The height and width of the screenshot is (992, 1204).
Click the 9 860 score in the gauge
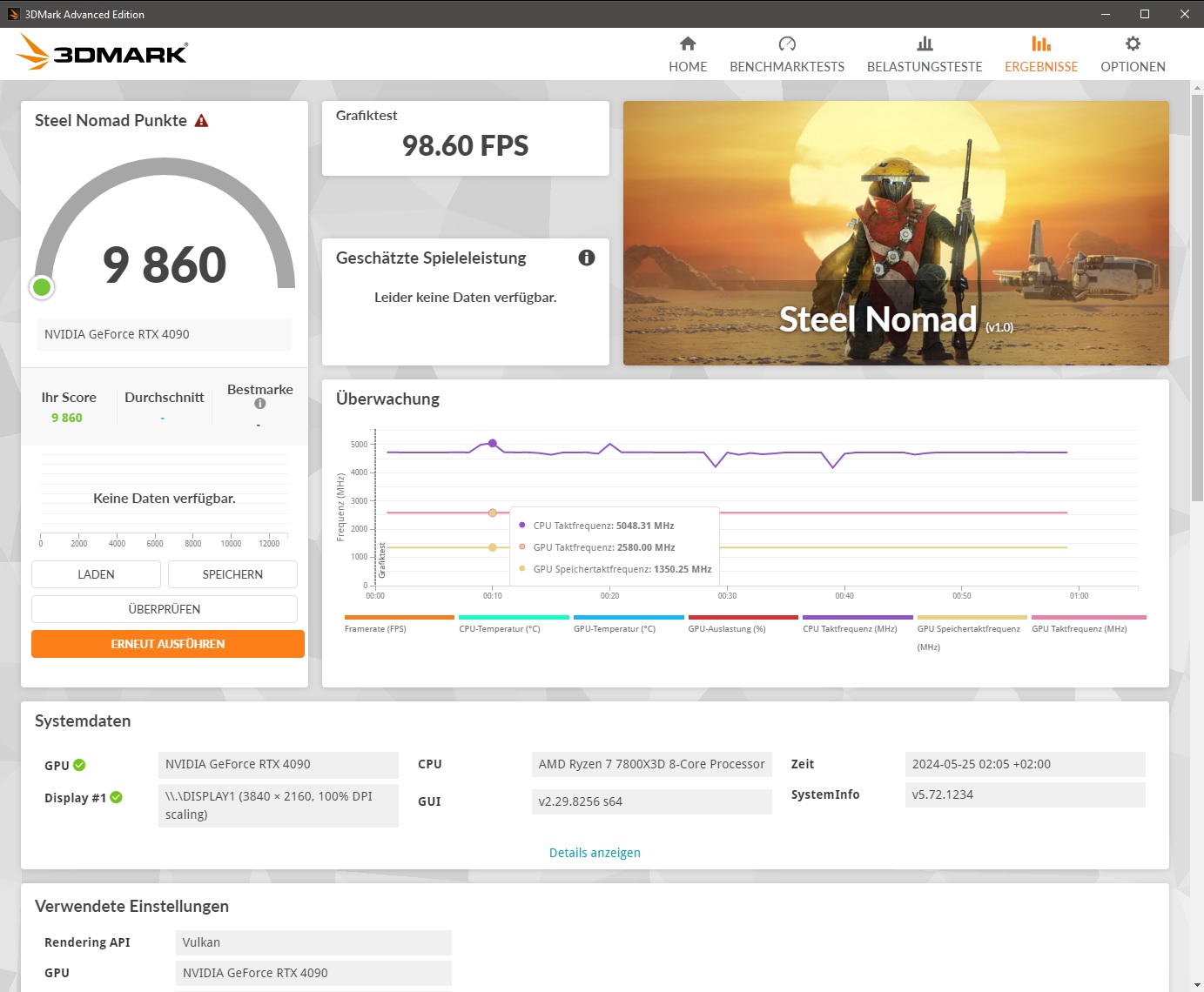pyautogui.click(x=165, y=265)
